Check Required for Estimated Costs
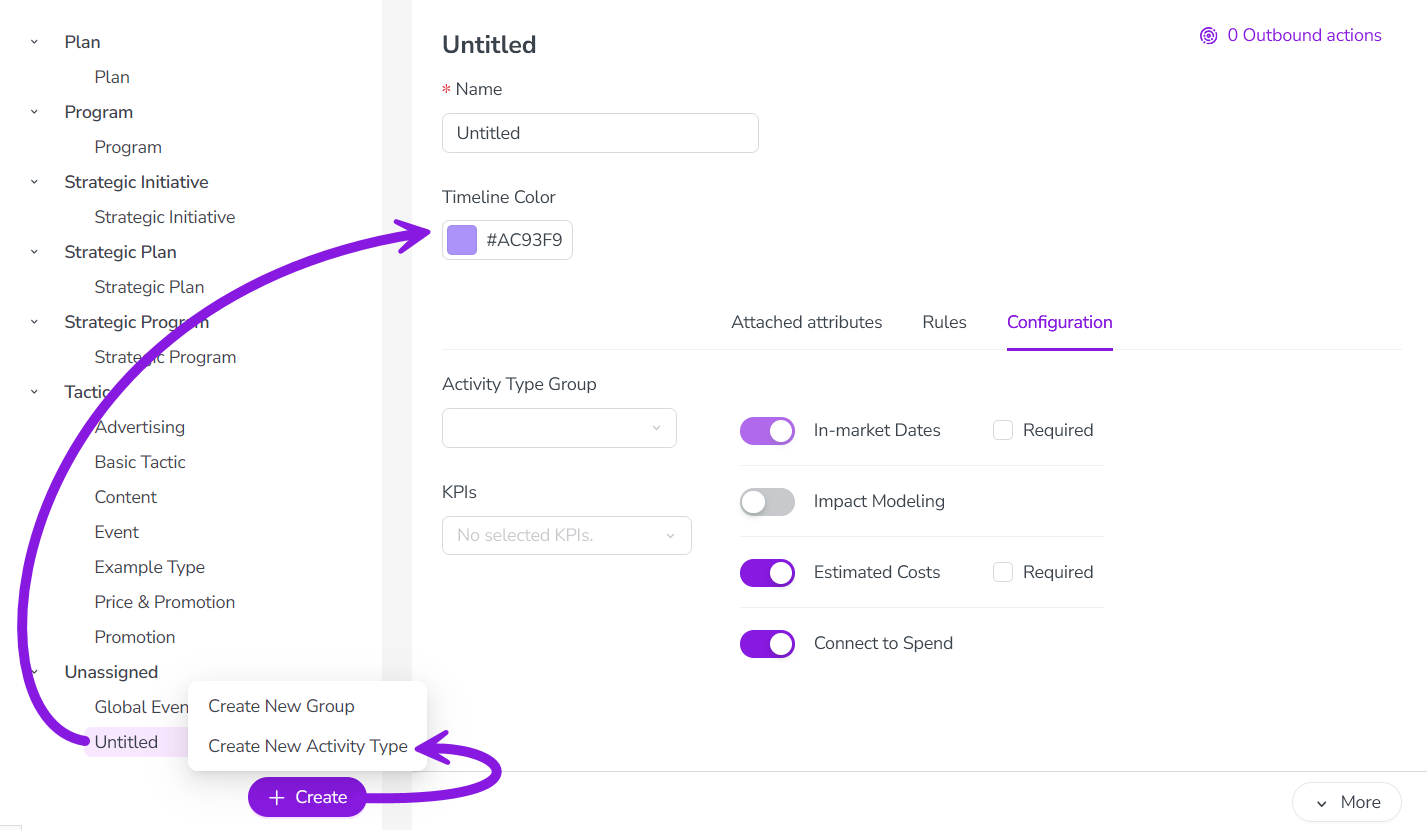Screen dimensions: 1427x830 [x=1003, y=572]
